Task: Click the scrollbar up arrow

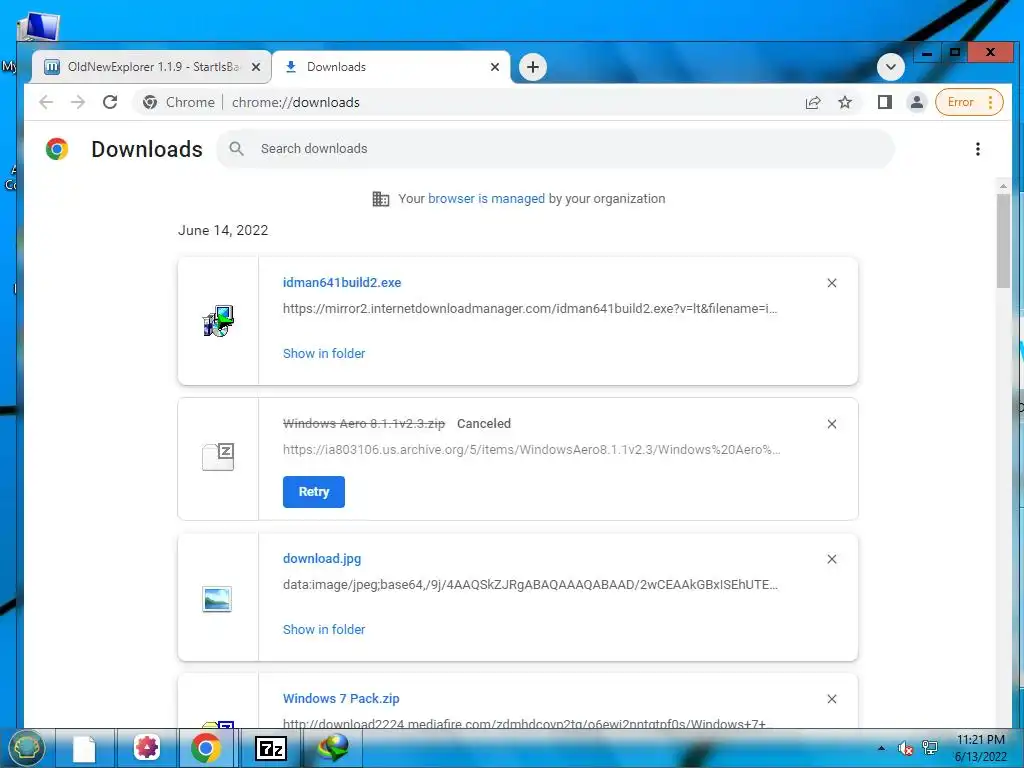Action: pos(1003,187)
